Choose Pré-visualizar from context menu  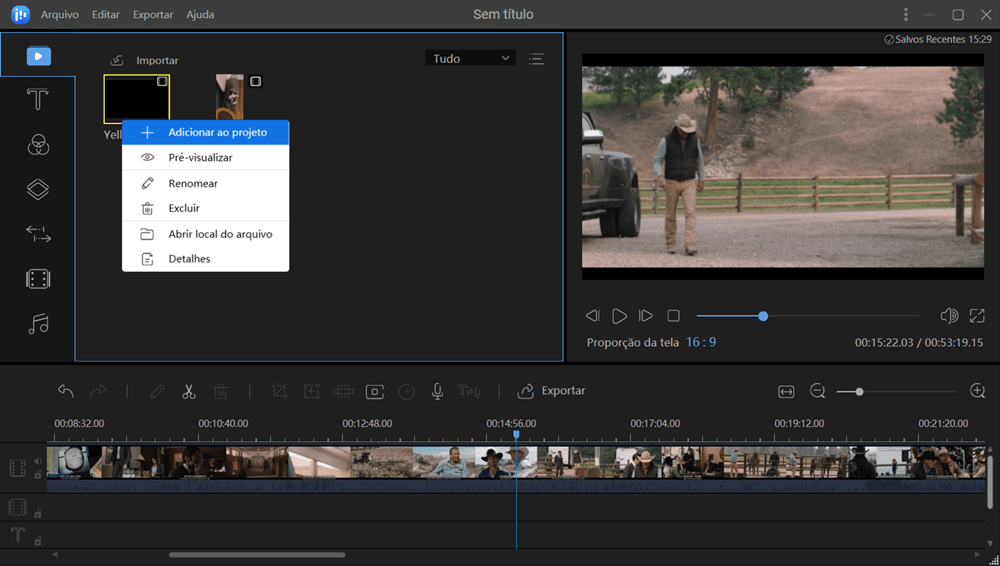pos(205,158)
